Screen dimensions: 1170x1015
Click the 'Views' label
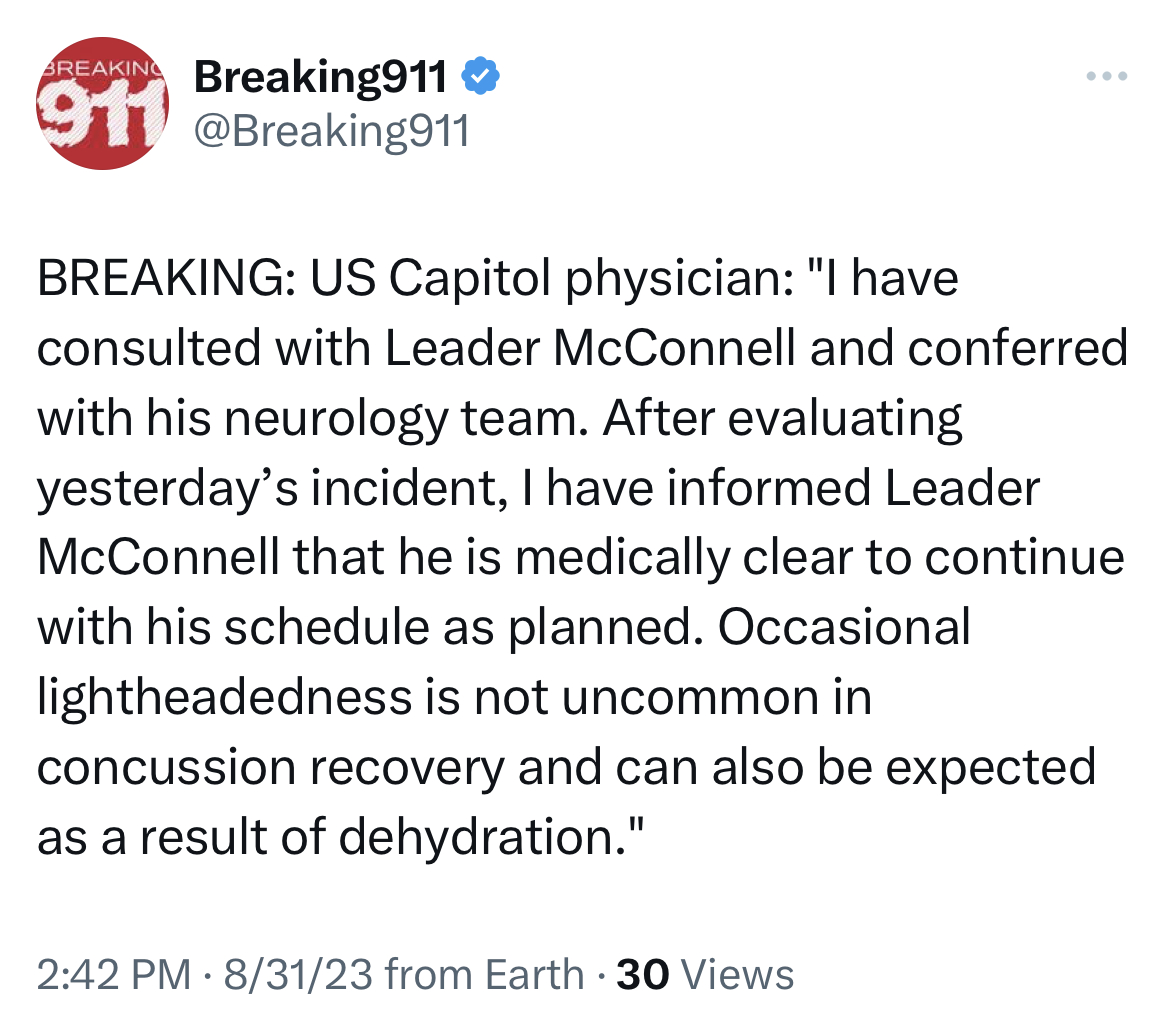pyautogui.click(x=738, y=975)
